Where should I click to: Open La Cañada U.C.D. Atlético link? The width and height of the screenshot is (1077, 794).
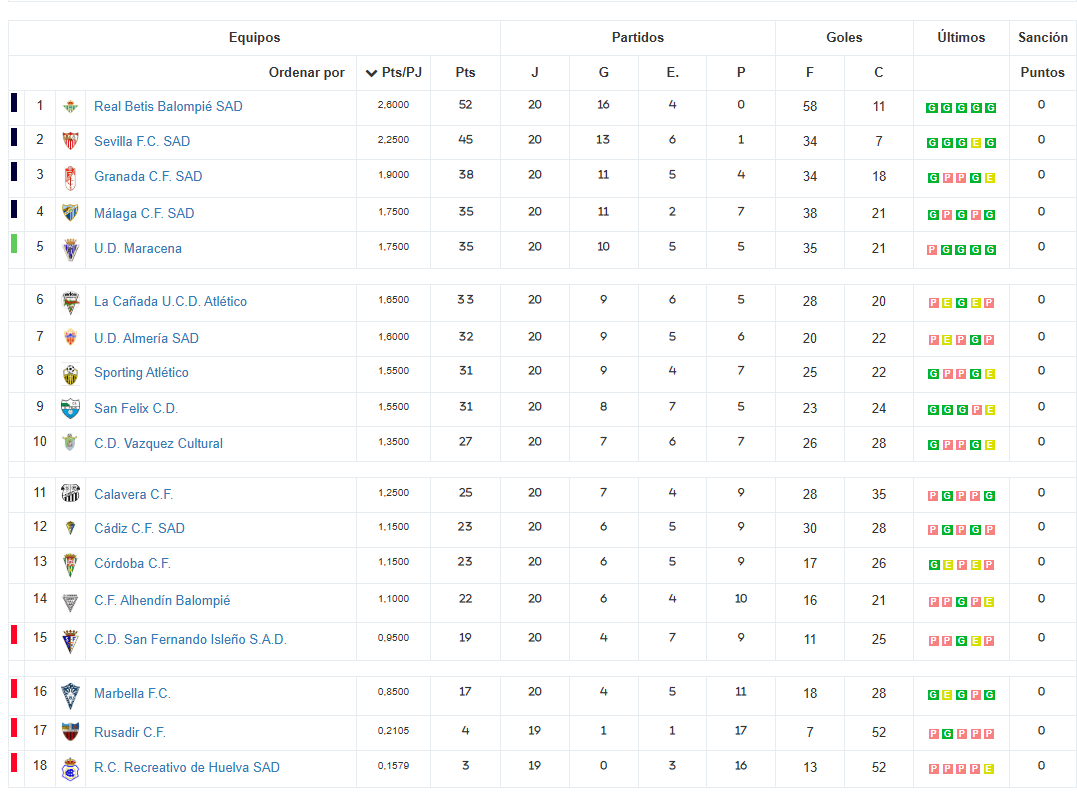pyautogui.click(x=170, y=302)
